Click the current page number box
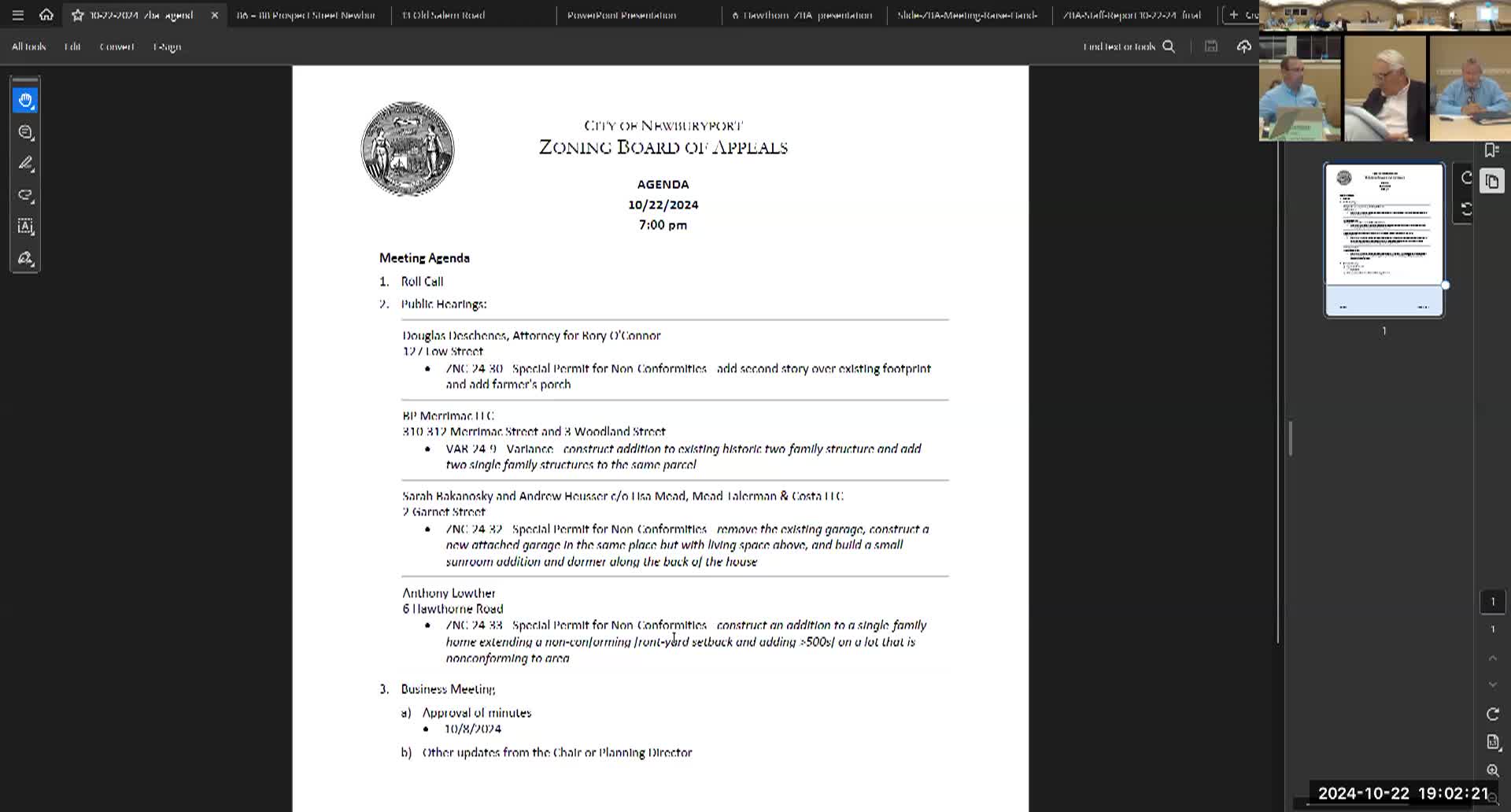This screenshot has height=812, width=1511. pos(1492,601)
